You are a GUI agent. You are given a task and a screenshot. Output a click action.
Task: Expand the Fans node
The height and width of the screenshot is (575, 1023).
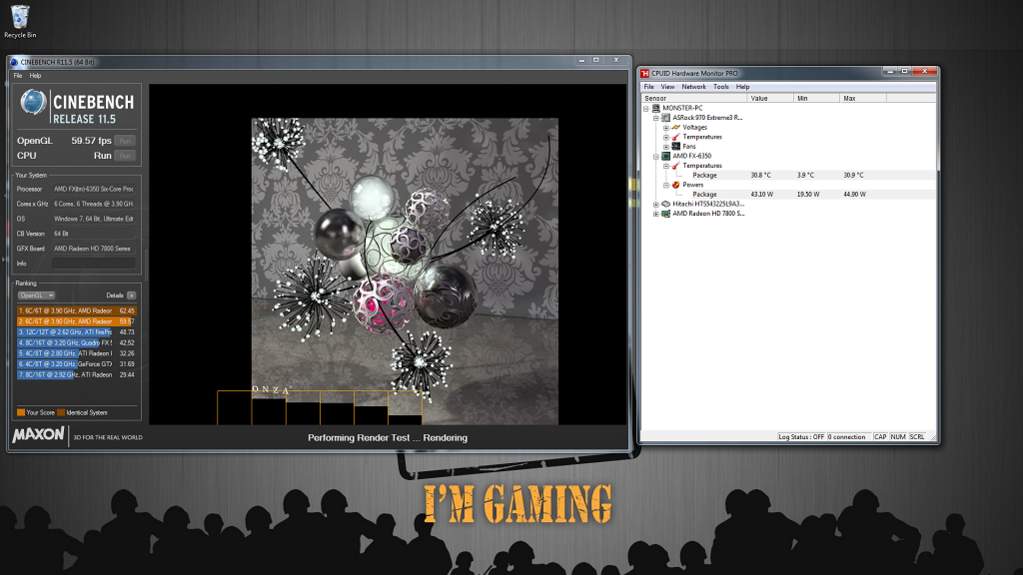[666, 147]
